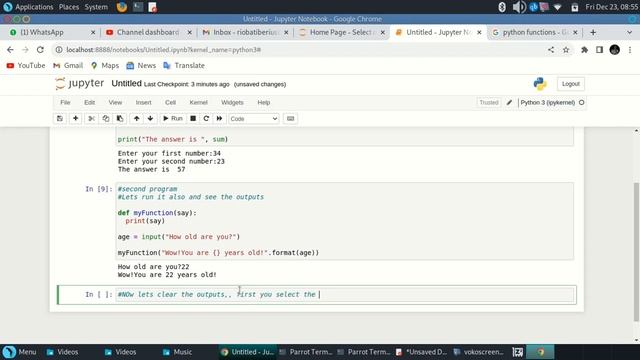Bookmark this page with the star
The width and height of the screenshot is (640, 360).
566,50
